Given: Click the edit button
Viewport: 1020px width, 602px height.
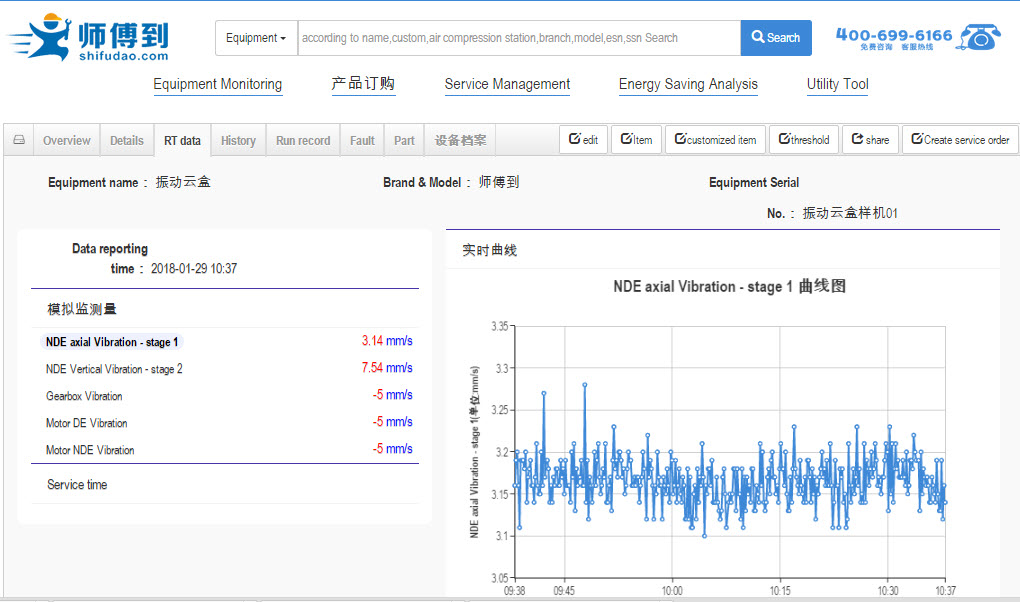Looking at the screenshot, I should (x=583, y=140).
